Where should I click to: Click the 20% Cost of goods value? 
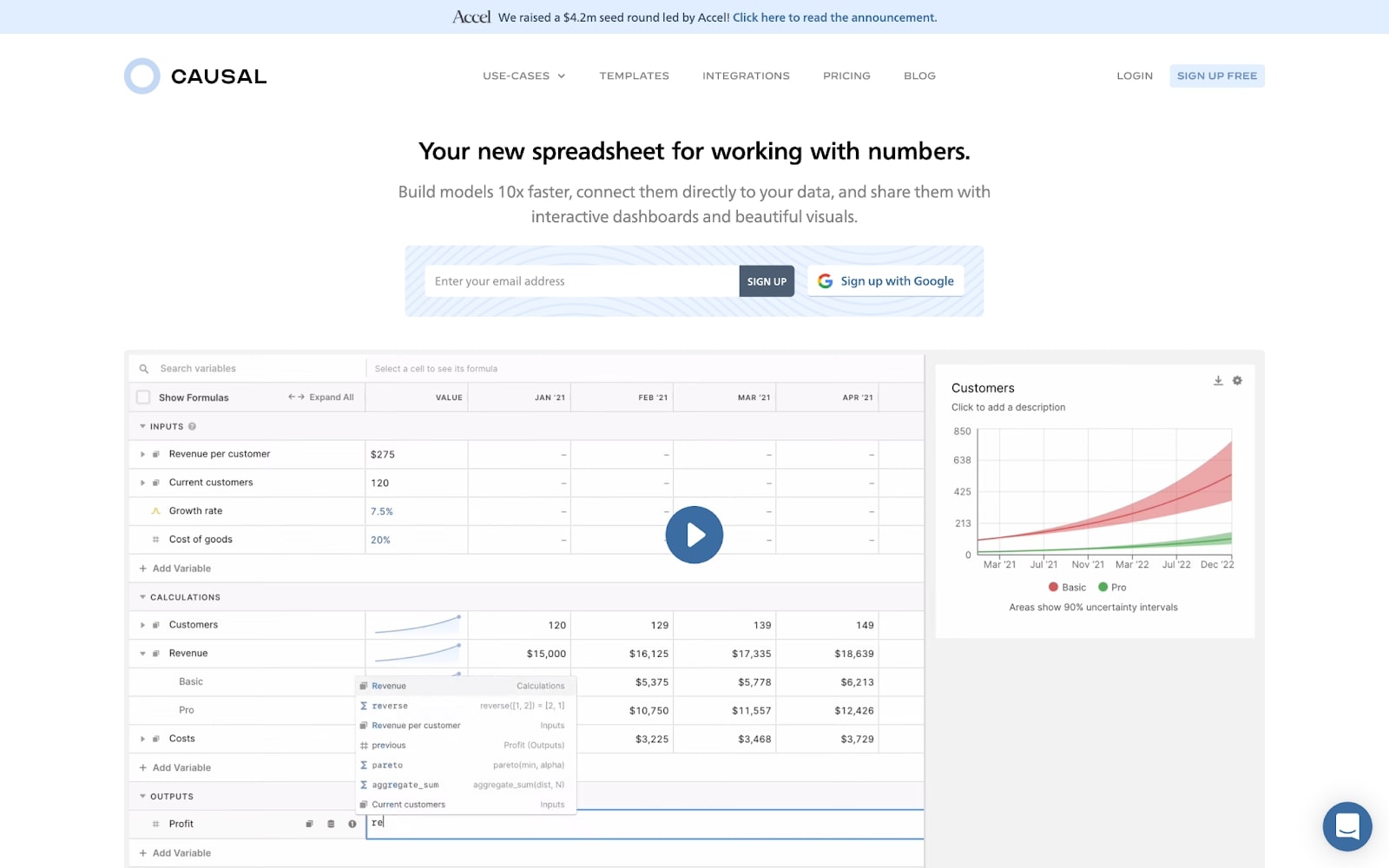click(x=380, y=540)
